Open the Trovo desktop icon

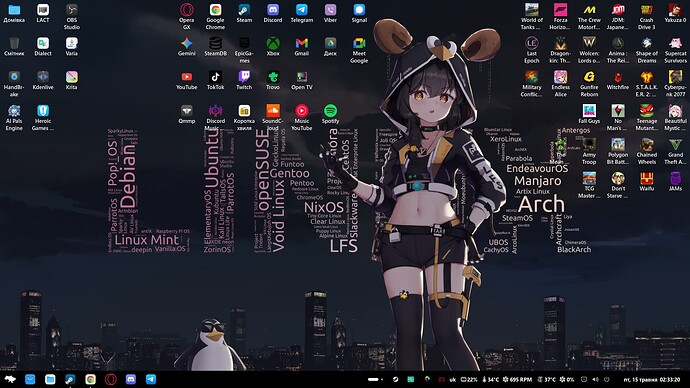pyautogui.click(x=273, y=81)
